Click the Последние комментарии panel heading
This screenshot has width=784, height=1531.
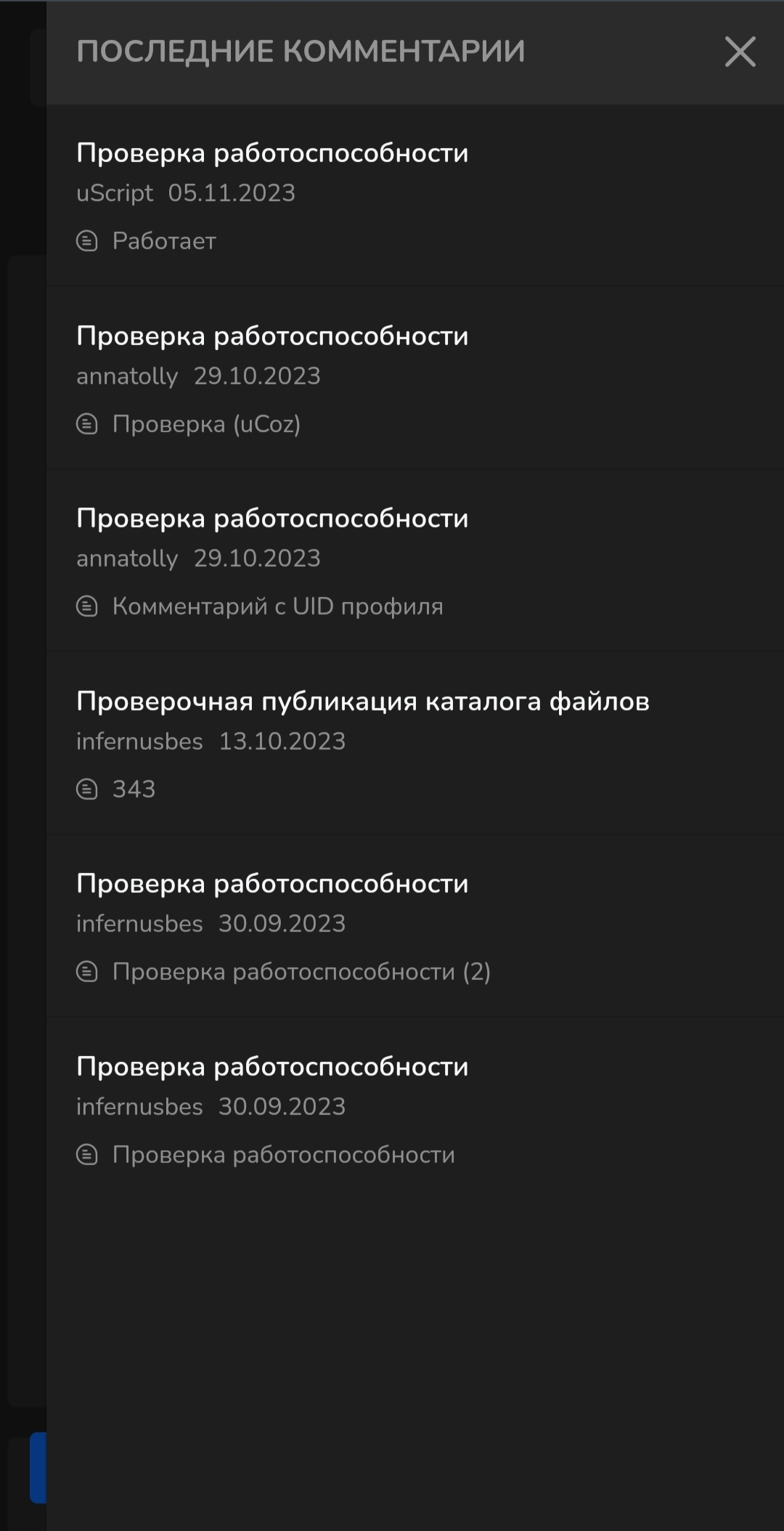coord(301,52)
